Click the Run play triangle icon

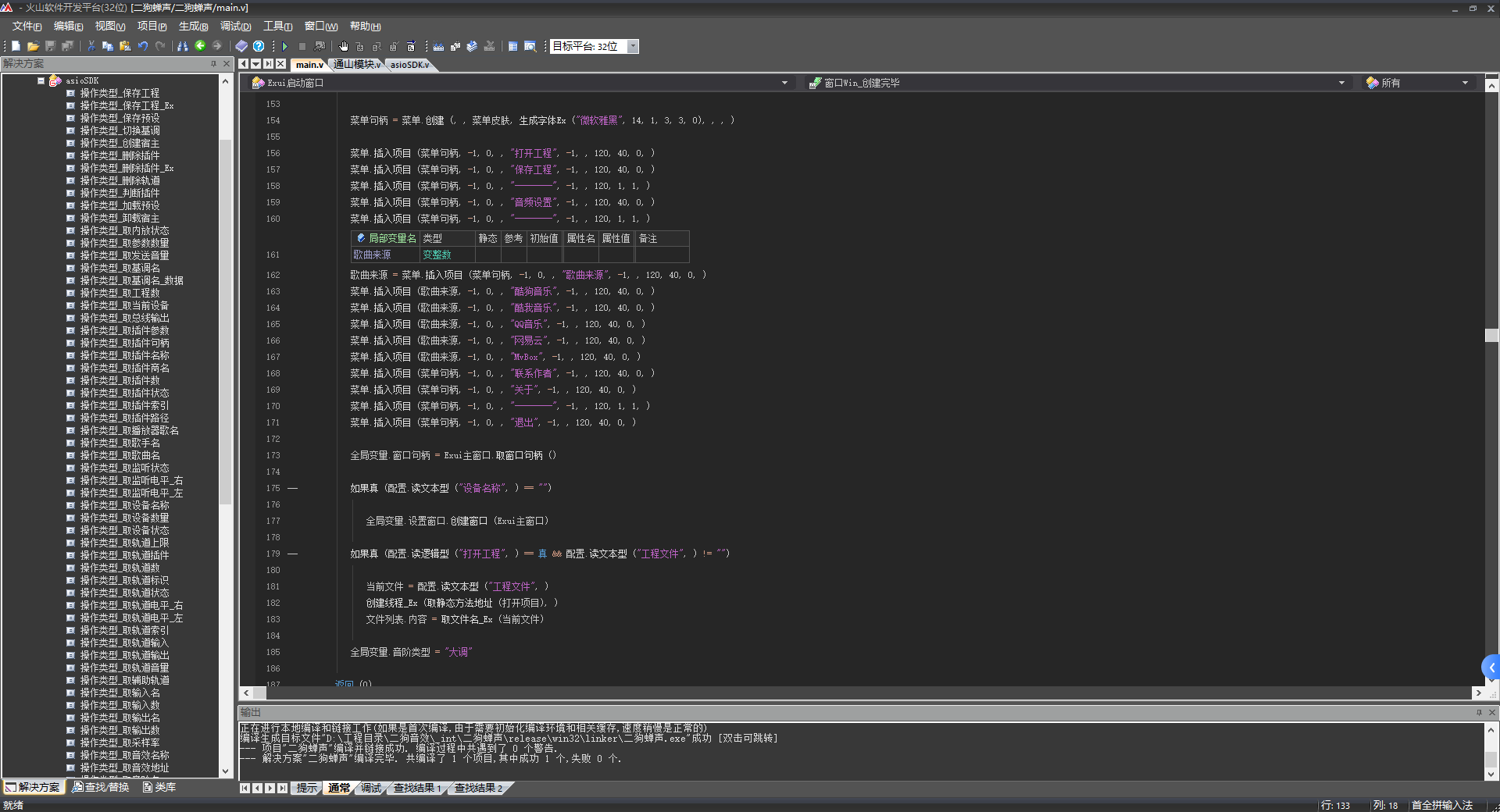[285, 46]
